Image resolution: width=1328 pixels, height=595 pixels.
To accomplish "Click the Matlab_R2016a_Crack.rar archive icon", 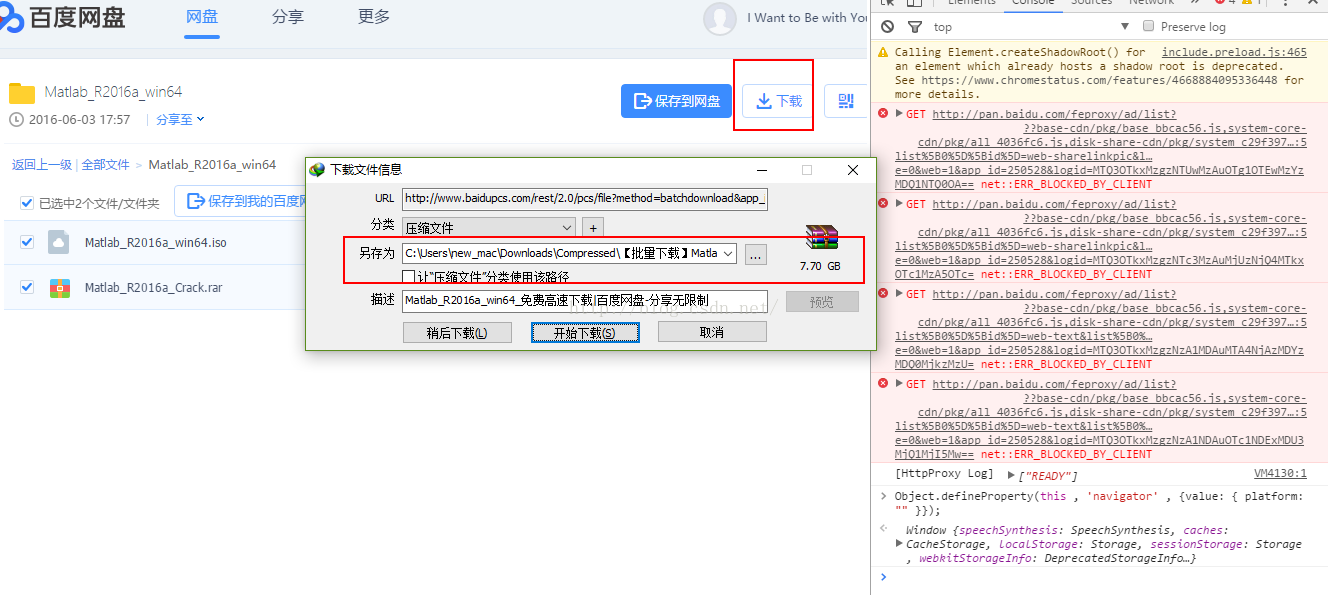I will coord(59,287).
